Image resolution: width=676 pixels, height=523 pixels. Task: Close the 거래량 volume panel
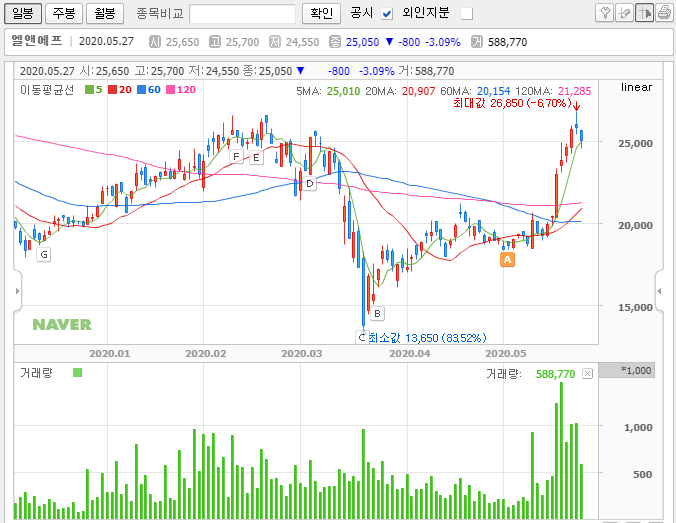(587, 373)
